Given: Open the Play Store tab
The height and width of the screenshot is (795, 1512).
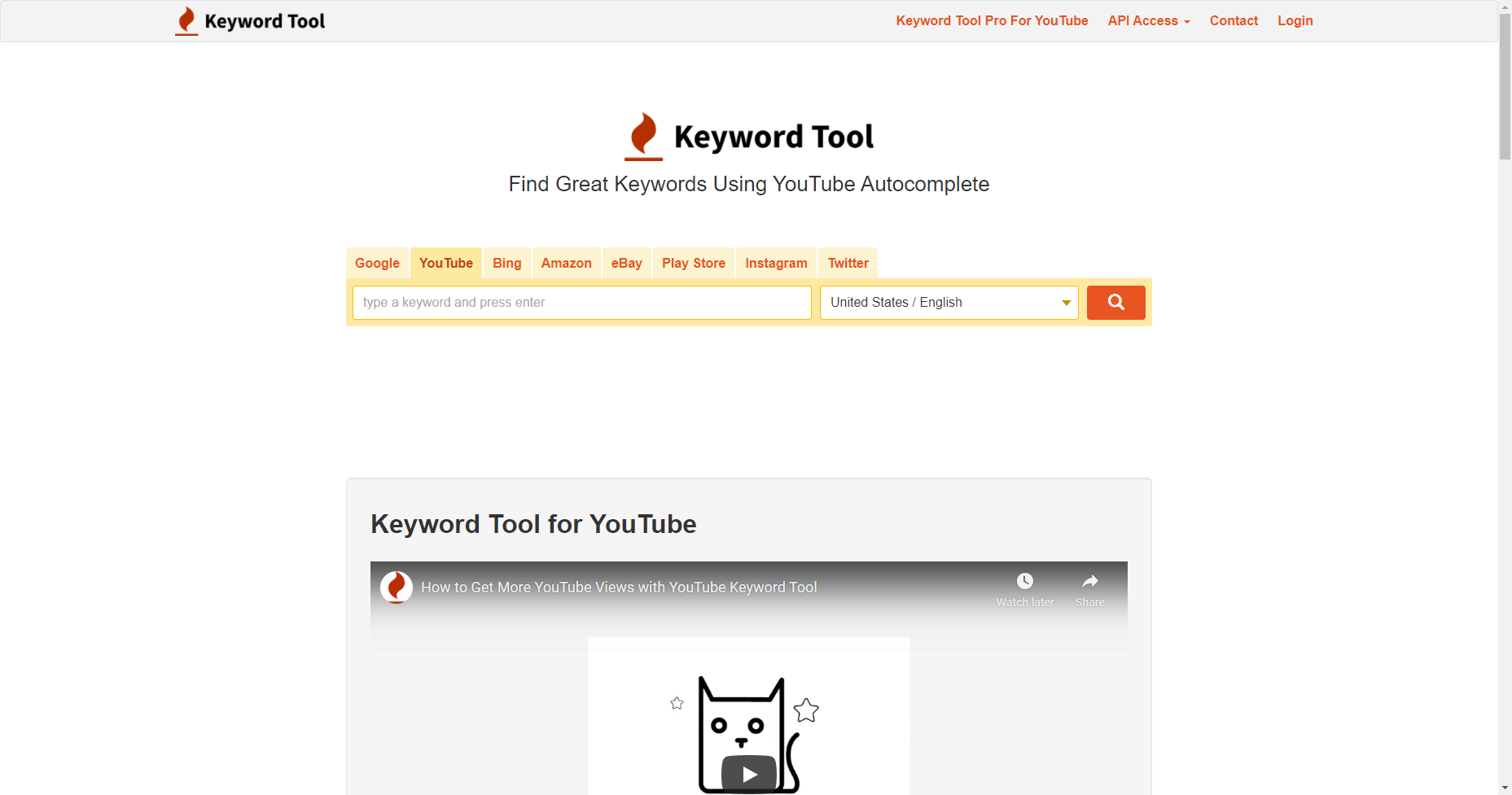Looking at the screenshot, I should point(694,263).
